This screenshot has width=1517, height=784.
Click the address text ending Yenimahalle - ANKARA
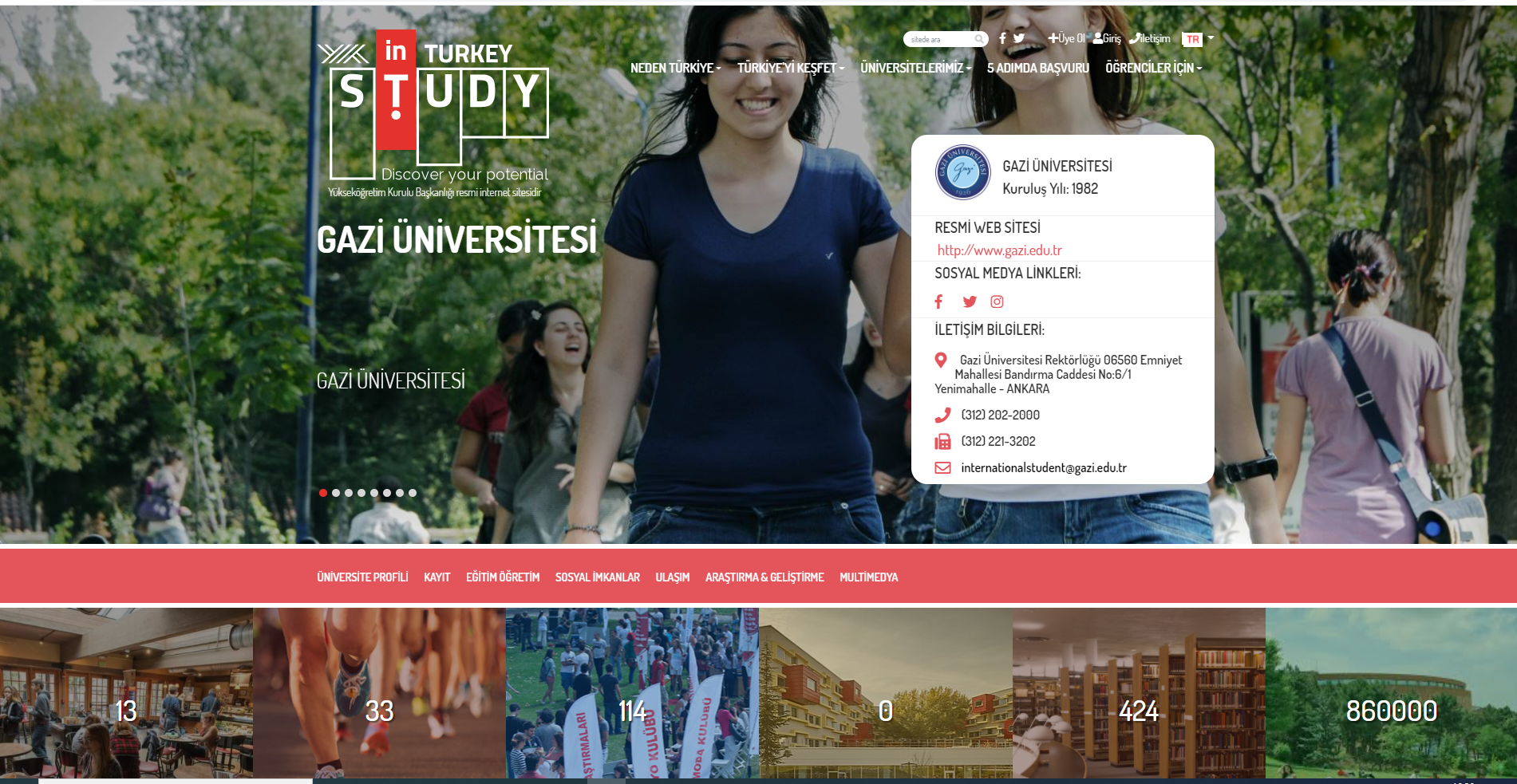point(1058,374)
